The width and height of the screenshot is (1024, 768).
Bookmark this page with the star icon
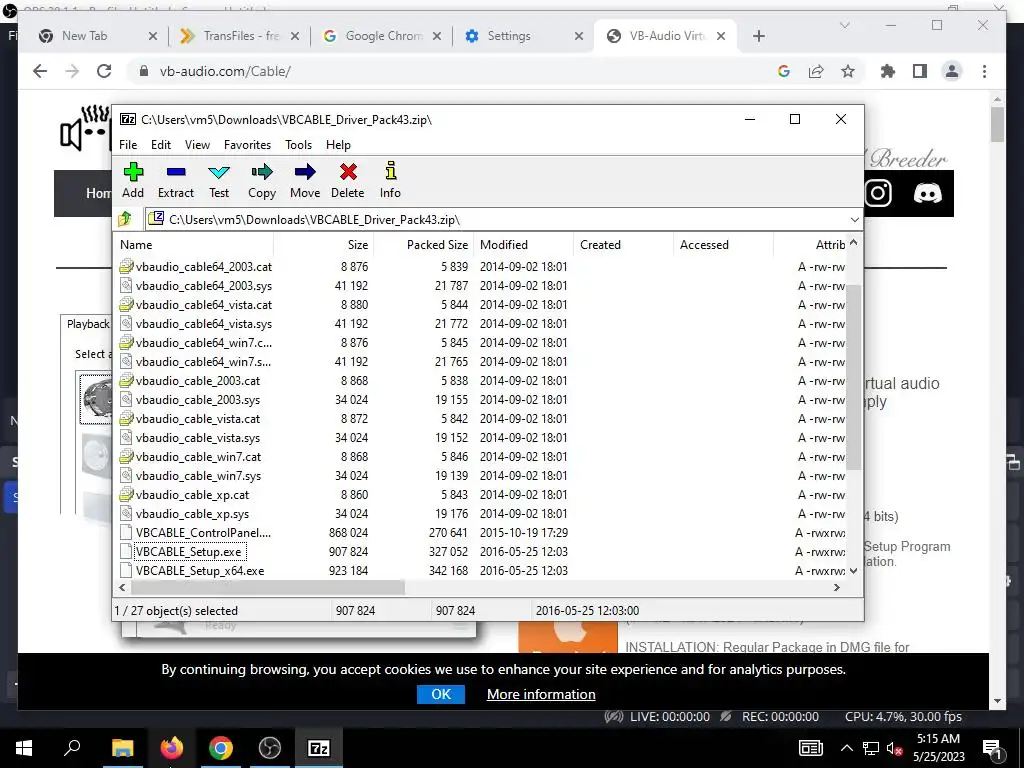[x=848, y=71]
